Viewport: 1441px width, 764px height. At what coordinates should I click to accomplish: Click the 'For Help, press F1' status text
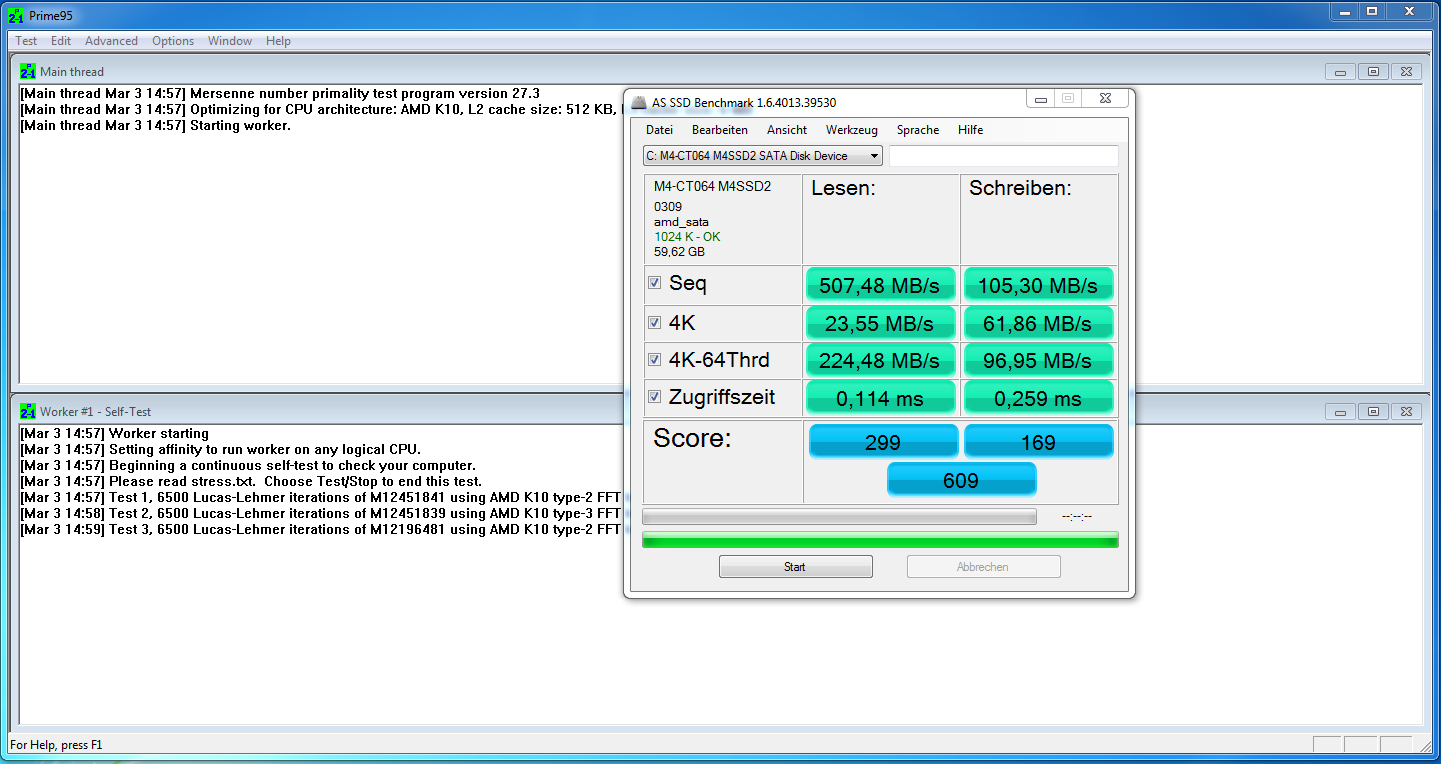(x=56, y=745)
